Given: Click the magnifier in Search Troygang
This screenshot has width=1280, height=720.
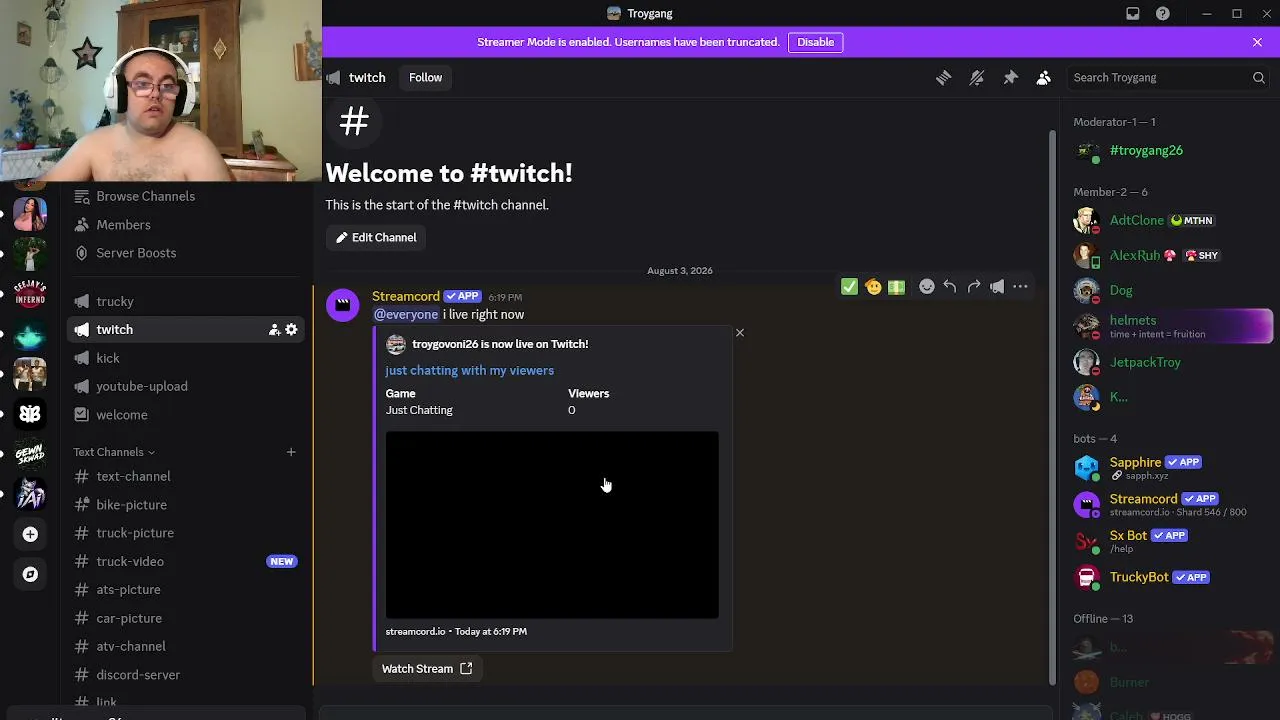Looking at the screenshot, I should tap(1259, 78).
